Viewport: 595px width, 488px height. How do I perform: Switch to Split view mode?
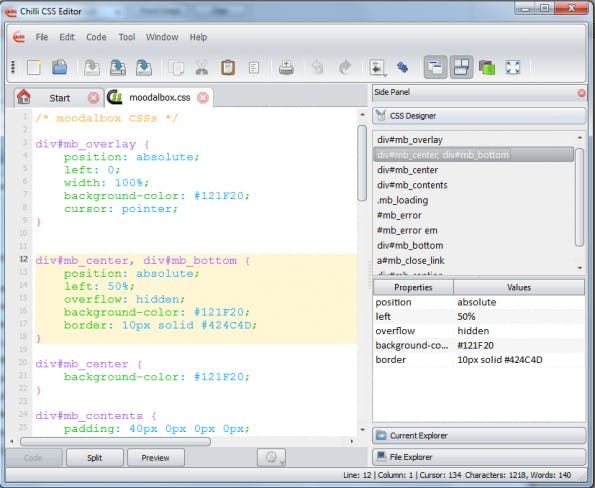click(x=94, y=458)
